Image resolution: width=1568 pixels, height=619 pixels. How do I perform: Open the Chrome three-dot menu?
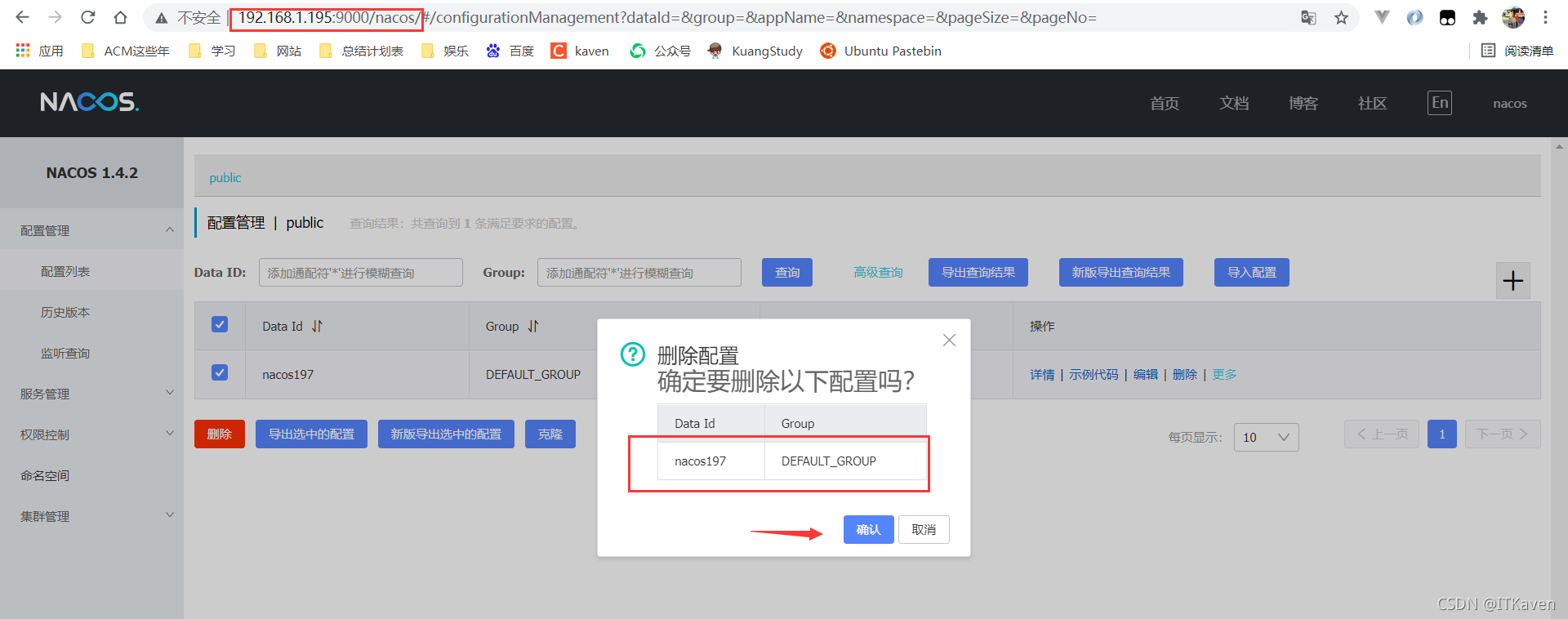1545,17
